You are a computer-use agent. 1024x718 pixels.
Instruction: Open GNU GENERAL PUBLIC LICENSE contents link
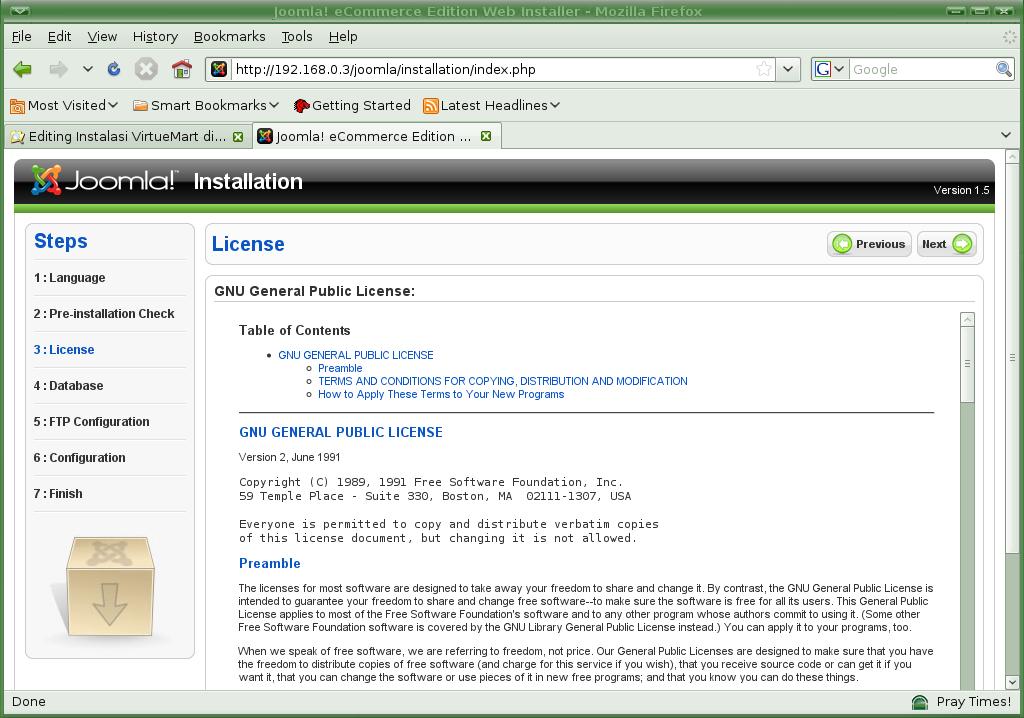[356, 355]
